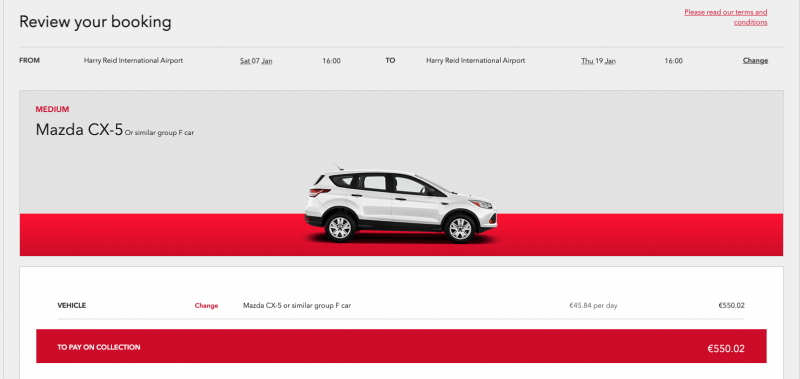This screenshot has height=379, width=800.
Task: Click the red Change link beside VEHICLE
Action: (x=206, y=306)
